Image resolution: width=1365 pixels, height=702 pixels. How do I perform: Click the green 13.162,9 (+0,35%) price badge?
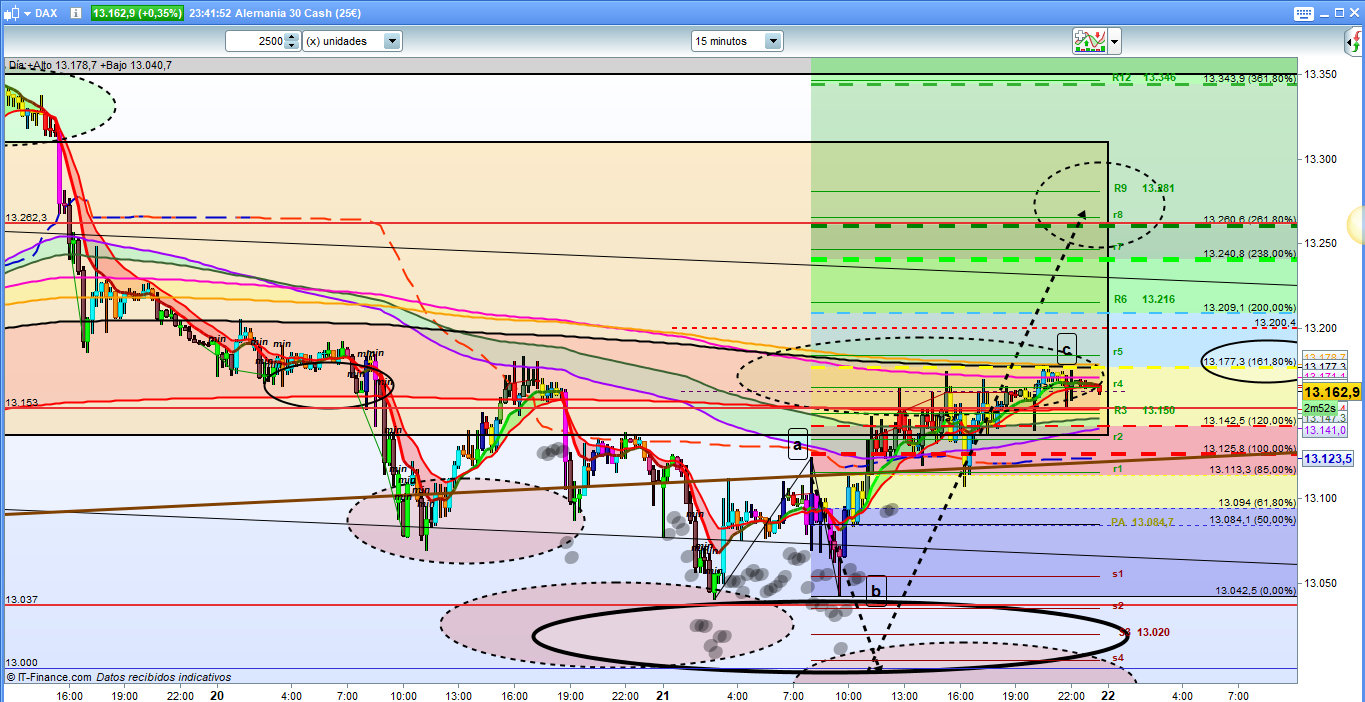tap(137, 13)
